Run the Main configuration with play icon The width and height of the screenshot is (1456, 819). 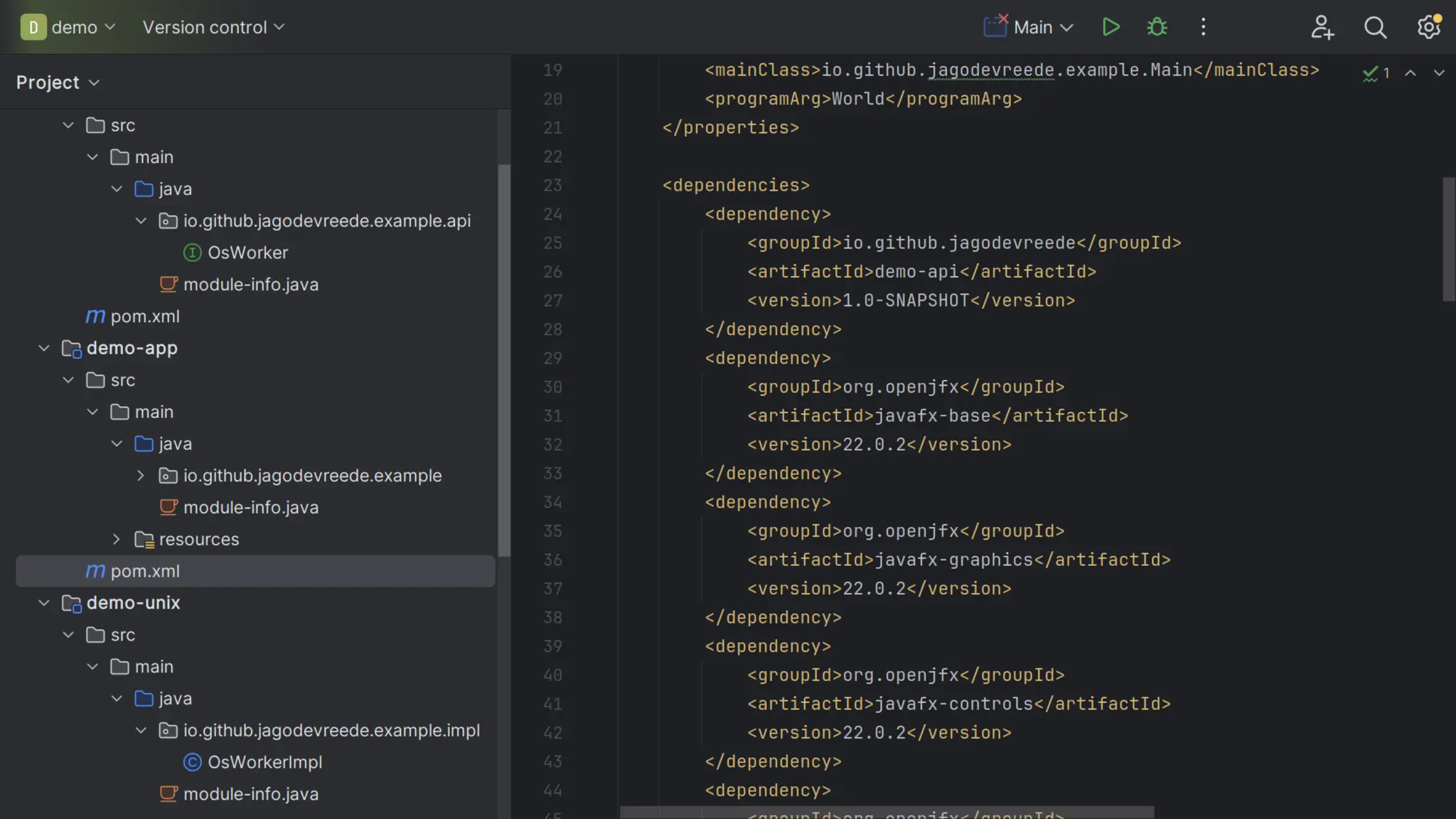1110,27
